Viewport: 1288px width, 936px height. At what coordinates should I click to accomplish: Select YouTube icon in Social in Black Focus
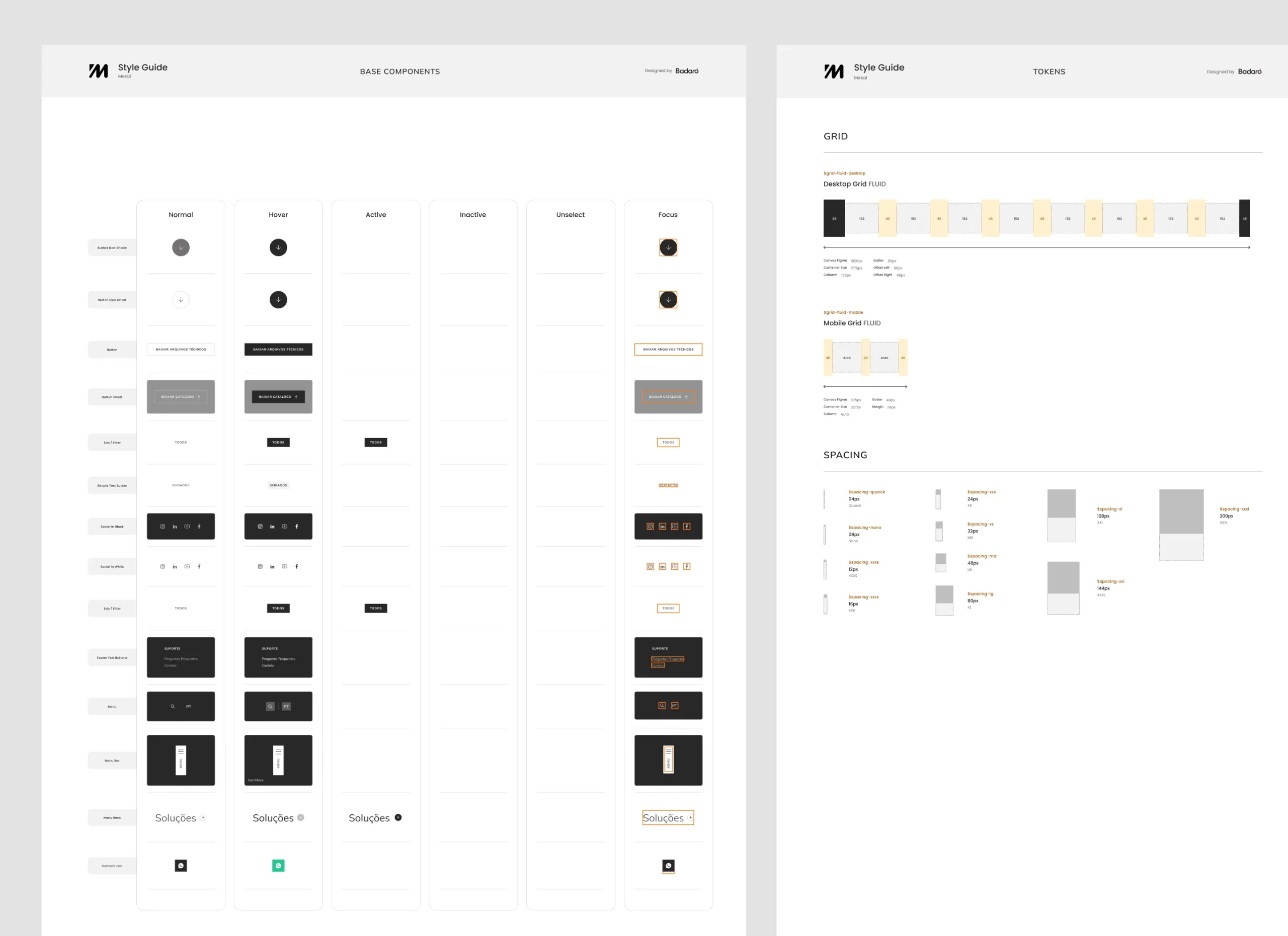click(x=675, y=527)
